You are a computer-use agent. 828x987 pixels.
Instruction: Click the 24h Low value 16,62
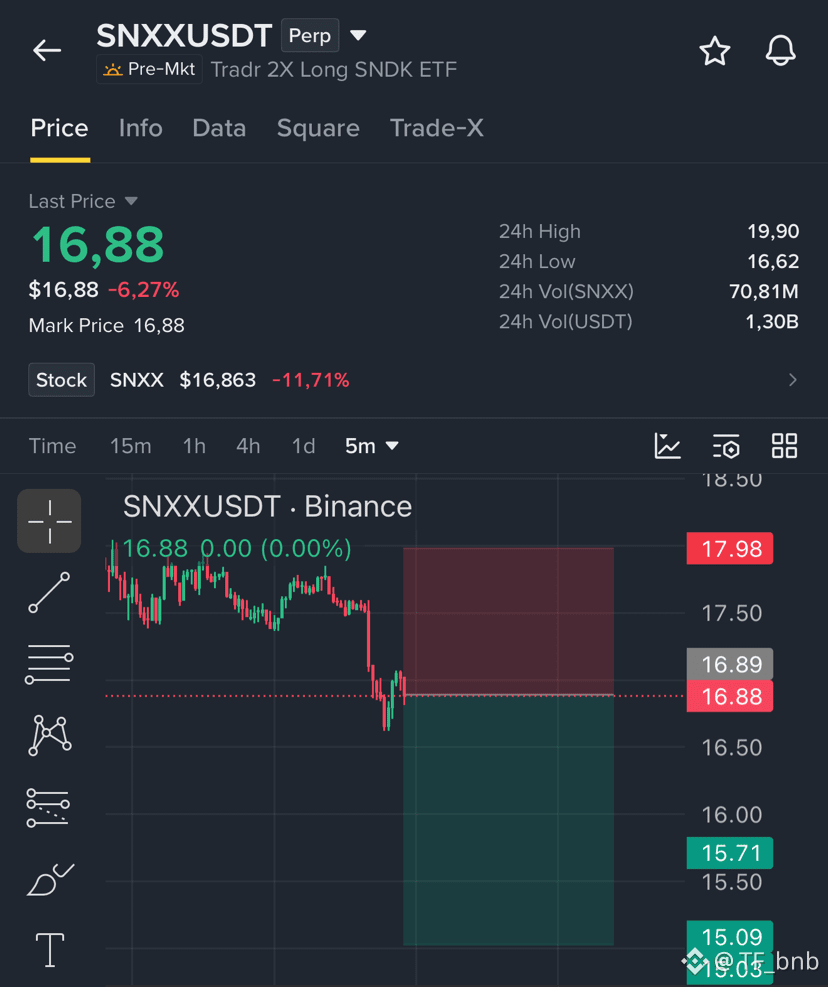pyautogui.click(x=773, y=261)
